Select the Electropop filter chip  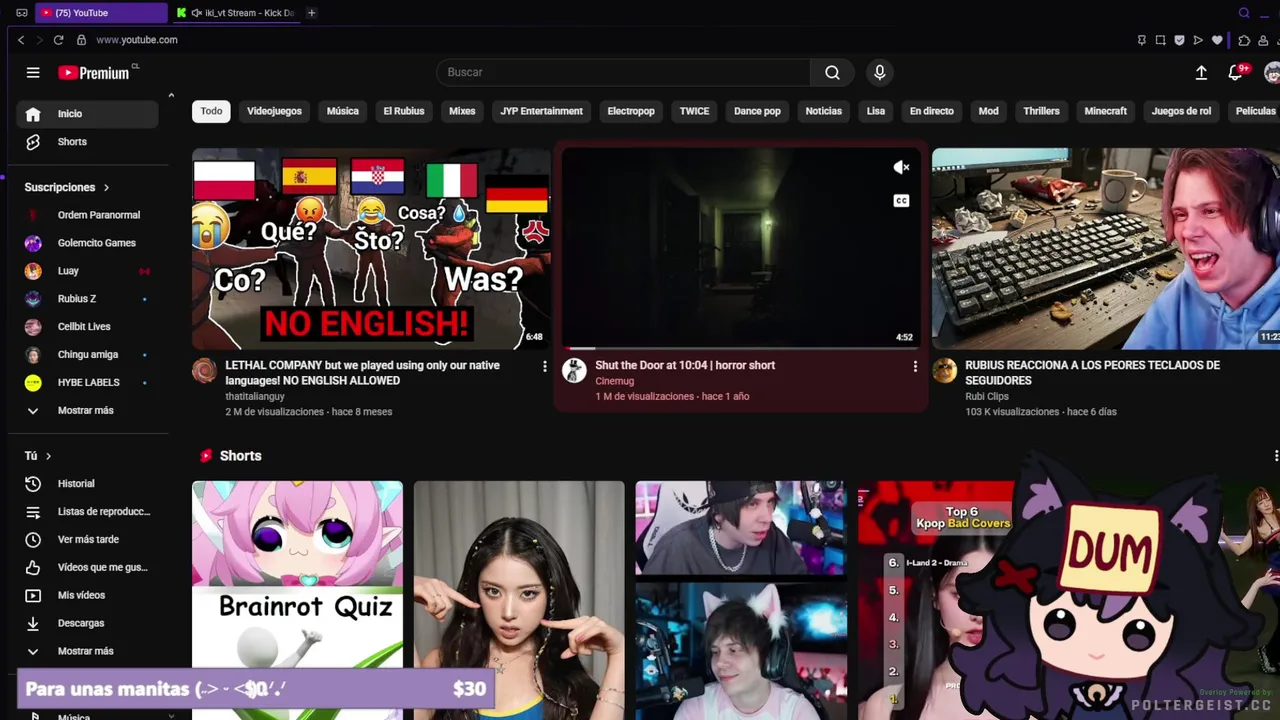[631, 111]
